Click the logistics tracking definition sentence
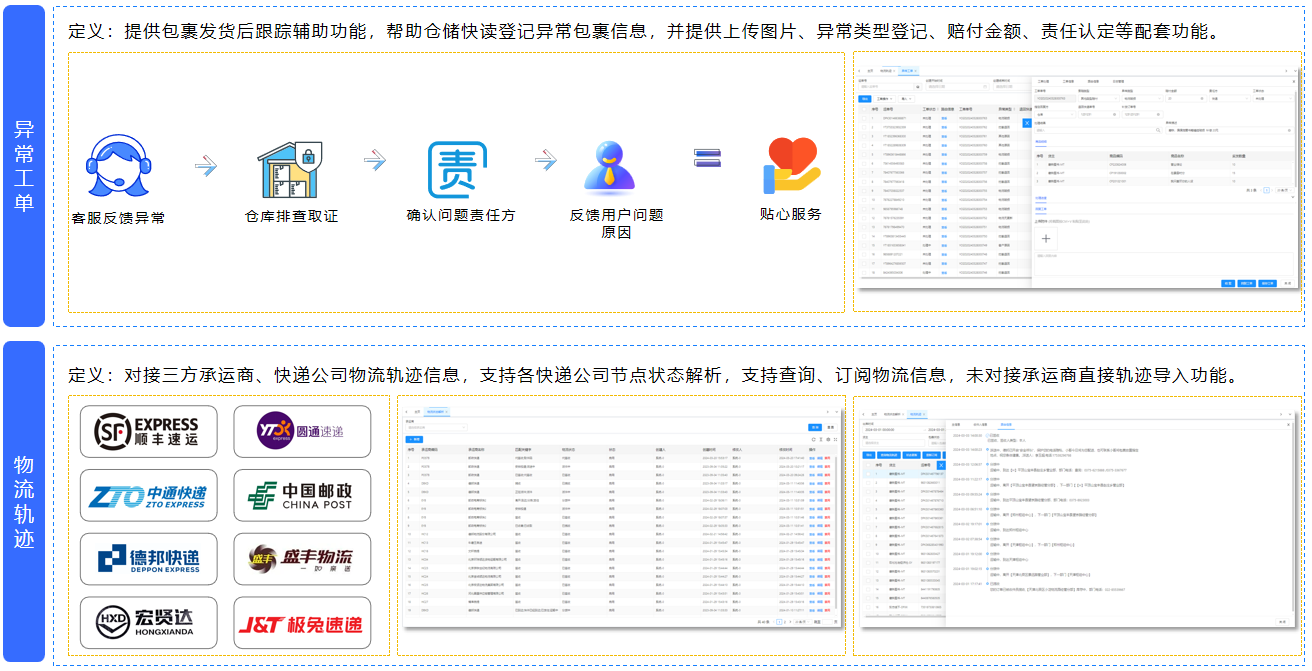 pos(653,376)
